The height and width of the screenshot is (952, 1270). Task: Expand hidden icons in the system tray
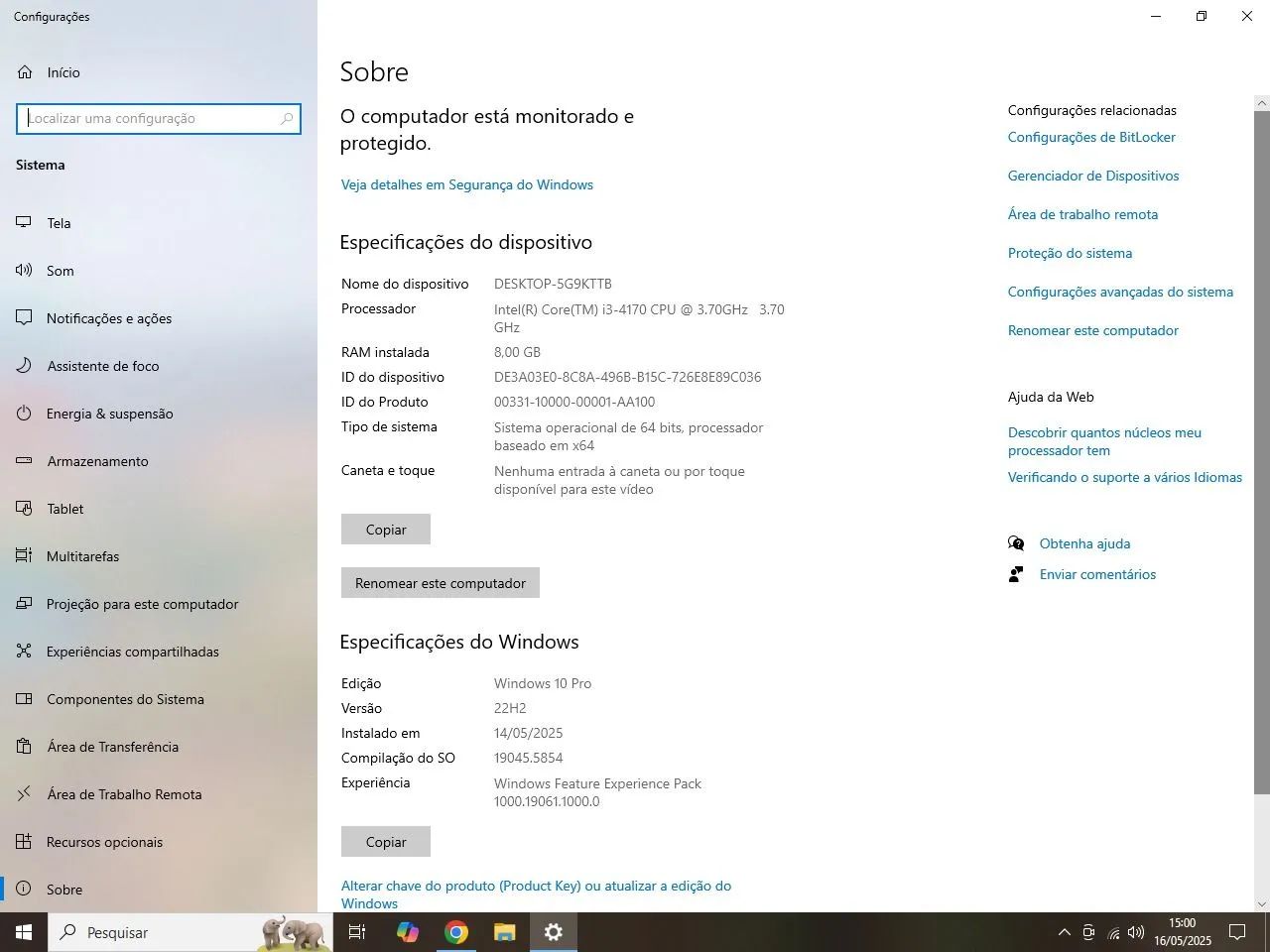pos(1064,932)
